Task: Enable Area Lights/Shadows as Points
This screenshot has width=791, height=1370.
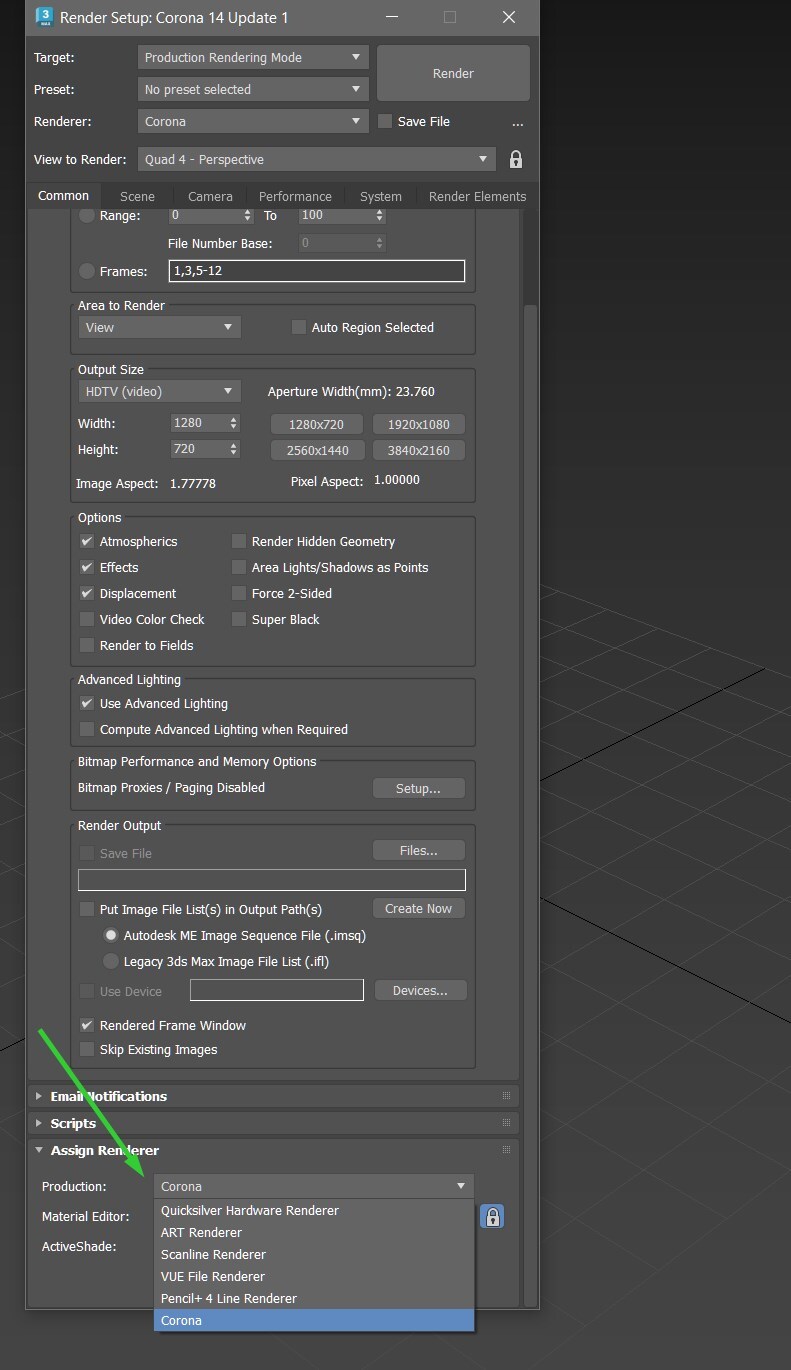Action: pyautogui.click(x=239, y=567)
